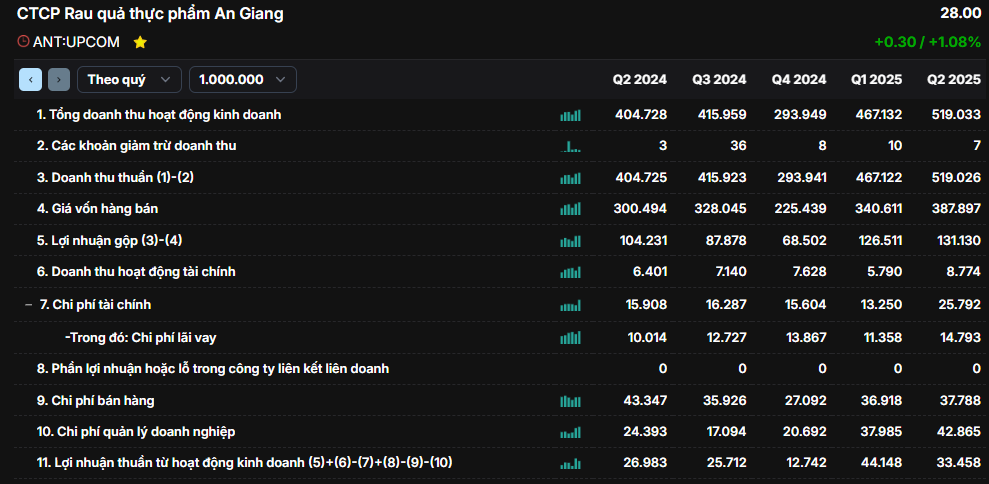The image size is (989, 484).
Task: Go to next periods with right arrow button
Action: (59, 80)
